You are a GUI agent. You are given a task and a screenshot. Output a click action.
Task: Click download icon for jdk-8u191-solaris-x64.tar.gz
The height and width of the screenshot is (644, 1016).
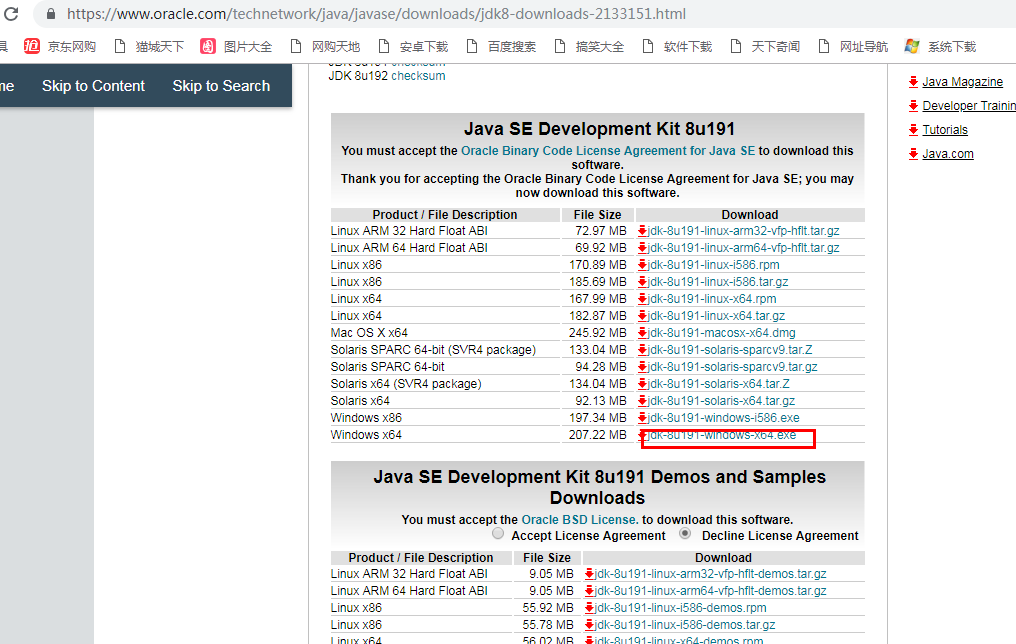[x=642, y=400]
